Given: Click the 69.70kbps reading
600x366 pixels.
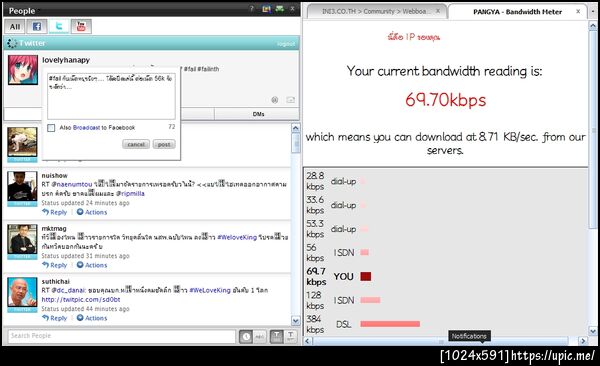Looking at the screenshot, I should pos(445,100).
